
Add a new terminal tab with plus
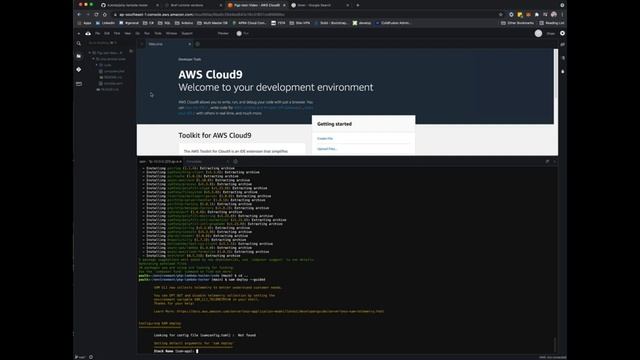pyautogui.click(x=236, y=162)
